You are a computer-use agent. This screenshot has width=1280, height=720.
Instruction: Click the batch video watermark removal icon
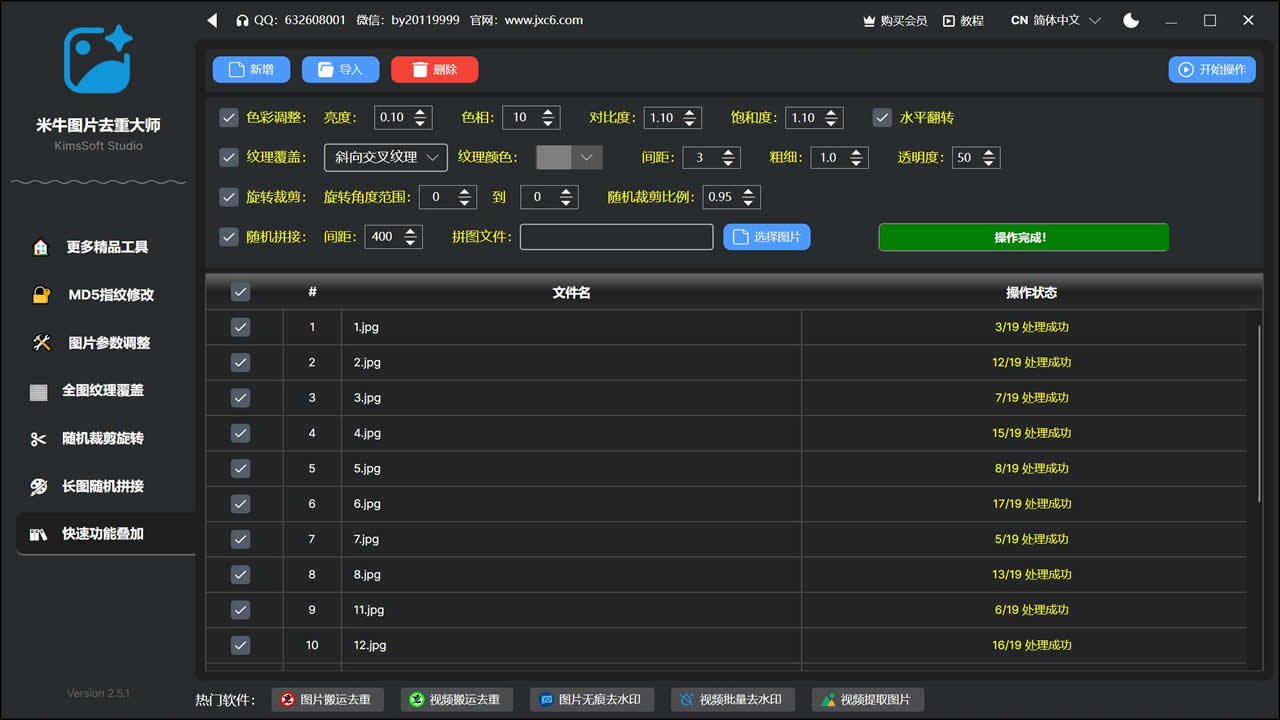[687, 700]
